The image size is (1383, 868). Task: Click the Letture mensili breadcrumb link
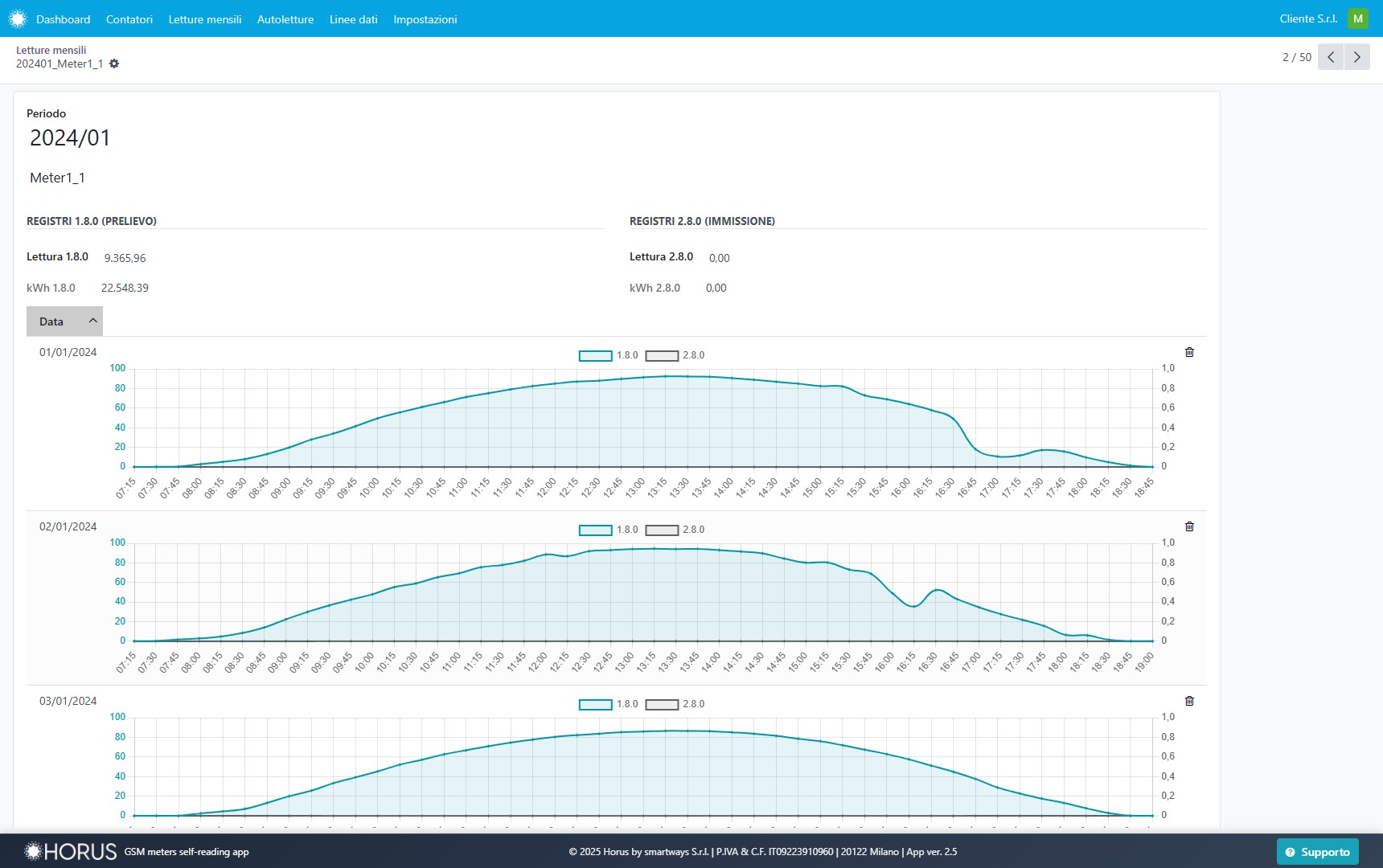pos(51,50)
